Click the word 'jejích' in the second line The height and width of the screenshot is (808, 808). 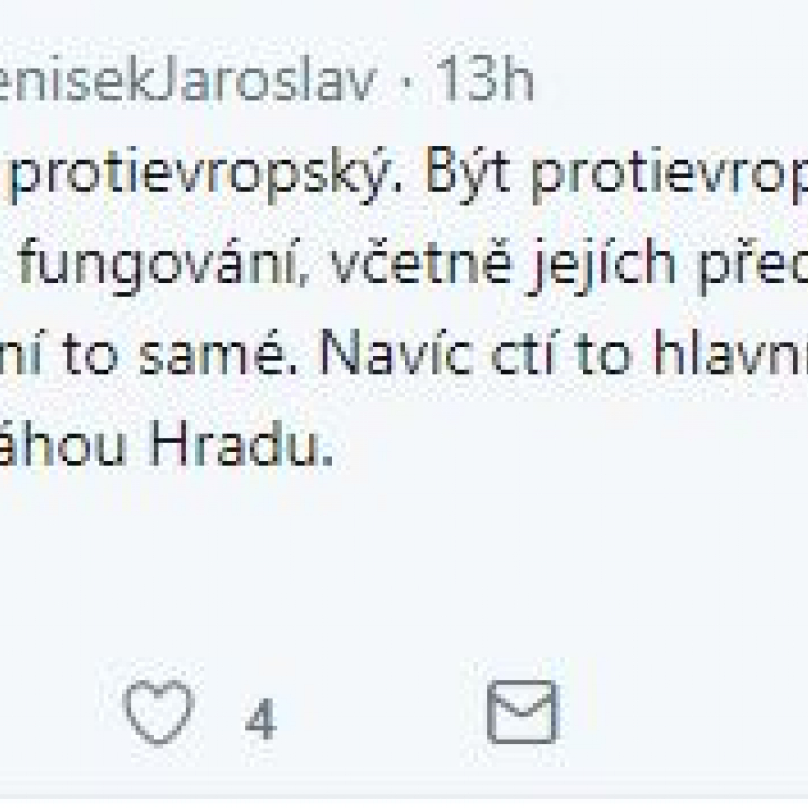click(x=601, y=264)
